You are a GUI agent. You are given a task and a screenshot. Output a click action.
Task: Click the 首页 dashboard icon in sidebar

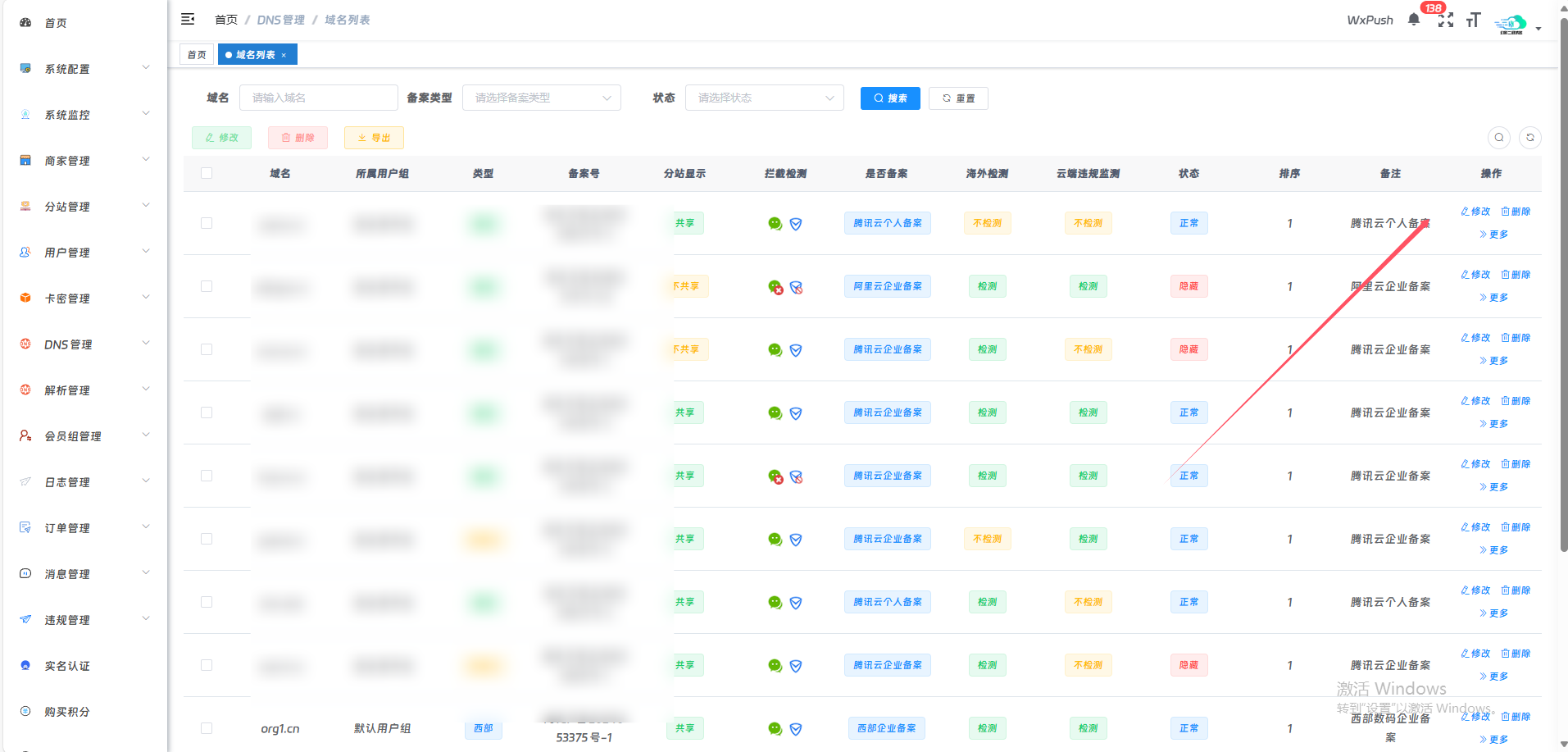click(x=25, y=23)
